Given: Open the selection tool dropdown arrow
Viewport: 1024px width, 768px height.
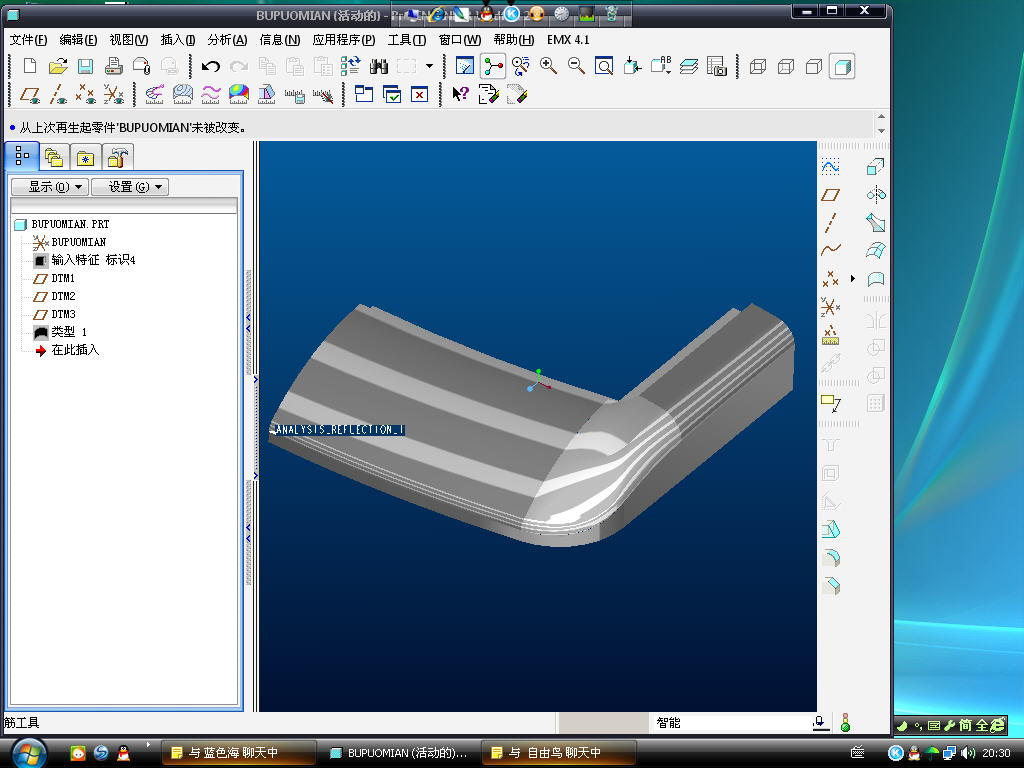Looking at the screenshot, I should pos(429,66).
